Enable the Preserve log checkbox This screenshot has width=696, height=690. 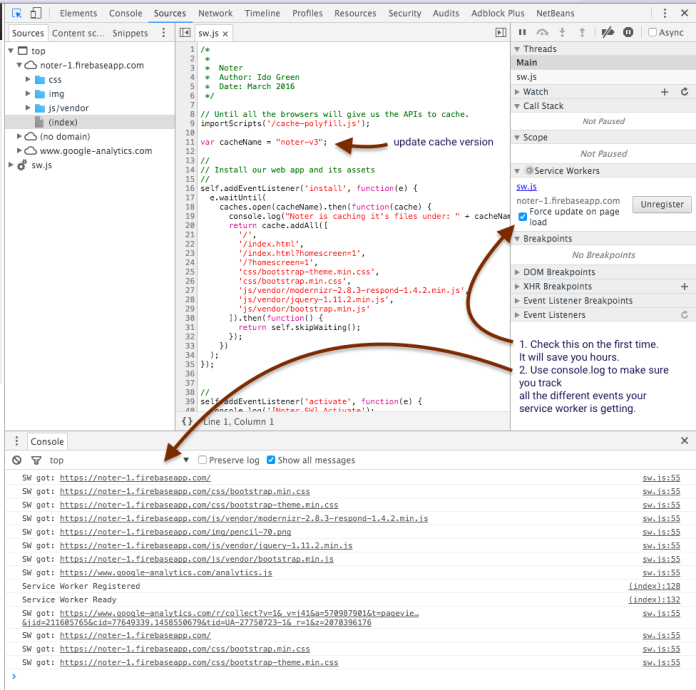coord(203,460)
